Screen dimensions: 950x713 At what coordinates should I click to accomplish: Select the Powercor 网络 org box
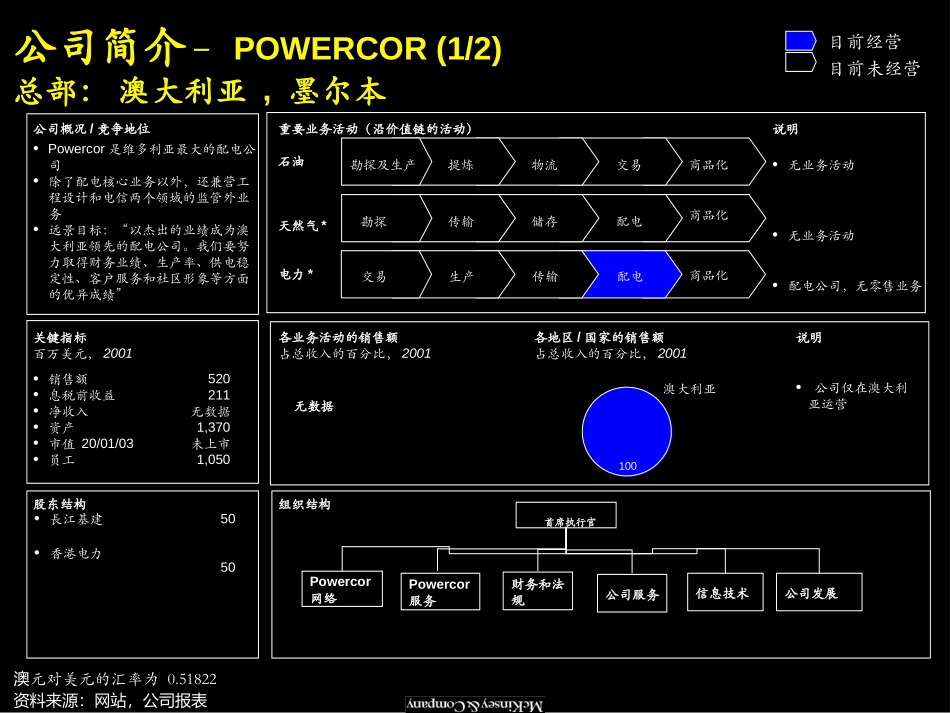pos(342,589)
